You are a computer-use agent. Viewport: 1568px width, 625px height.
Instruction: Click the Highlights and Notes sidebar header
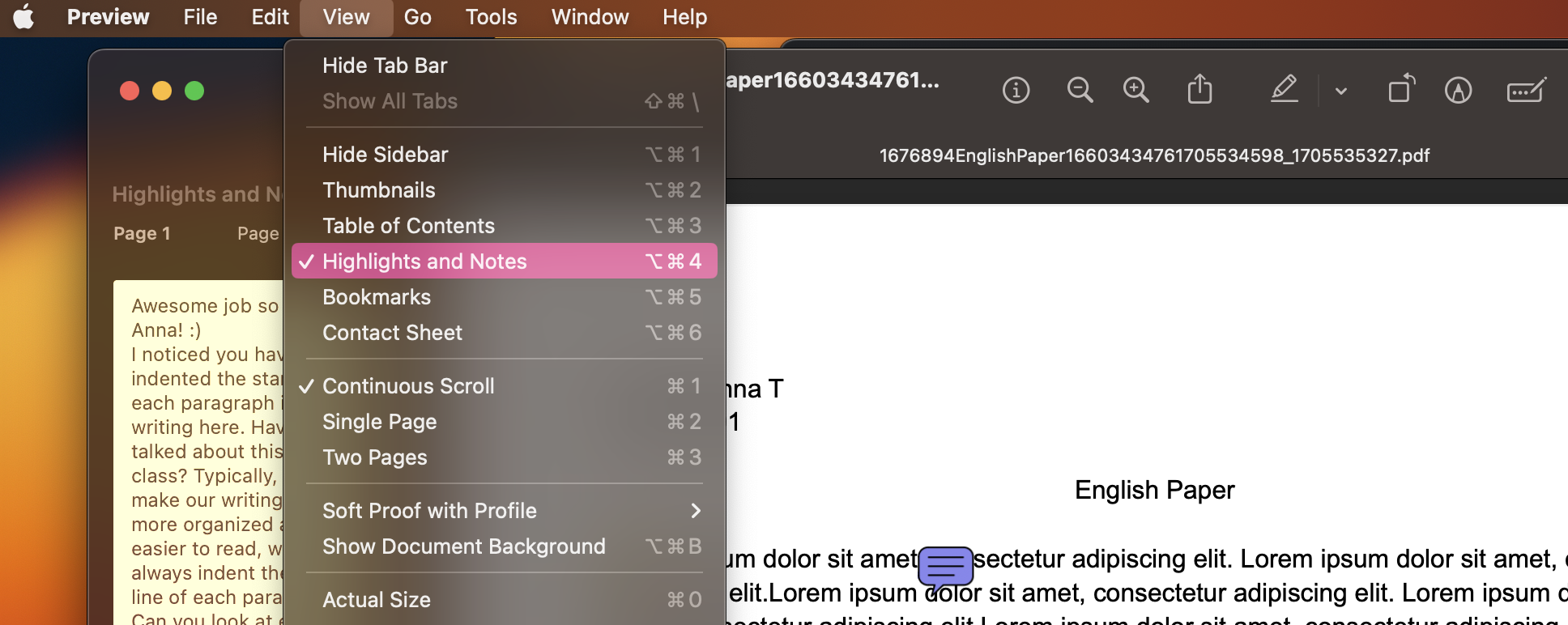pos(198,194)
